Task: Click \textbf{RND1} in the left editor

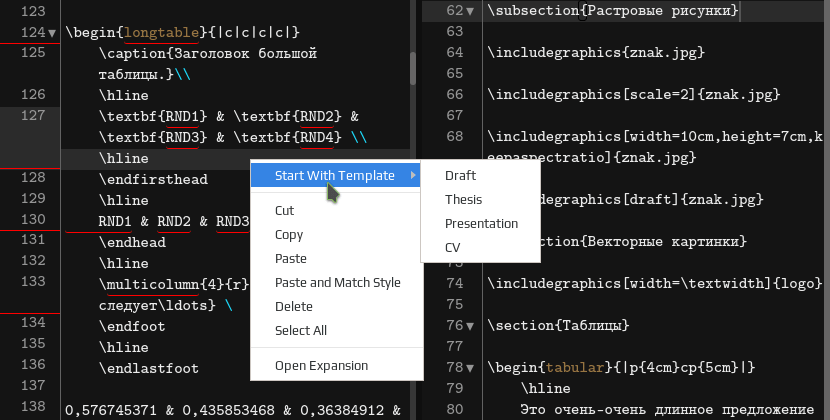Action: 153,116
